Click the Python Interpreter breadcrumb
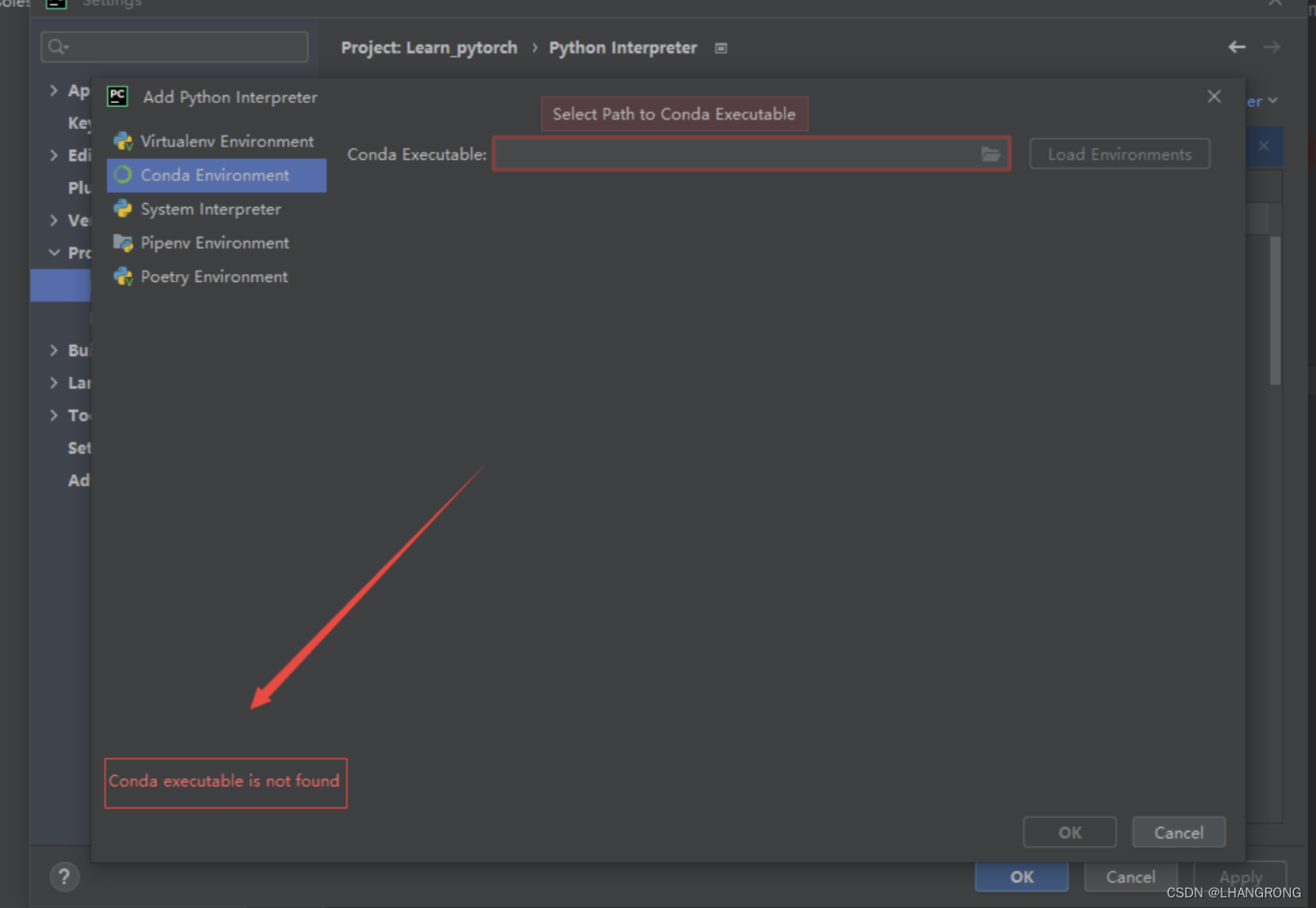The height and width of the screenshot is (908, 1316). click(x=623, y=47)
